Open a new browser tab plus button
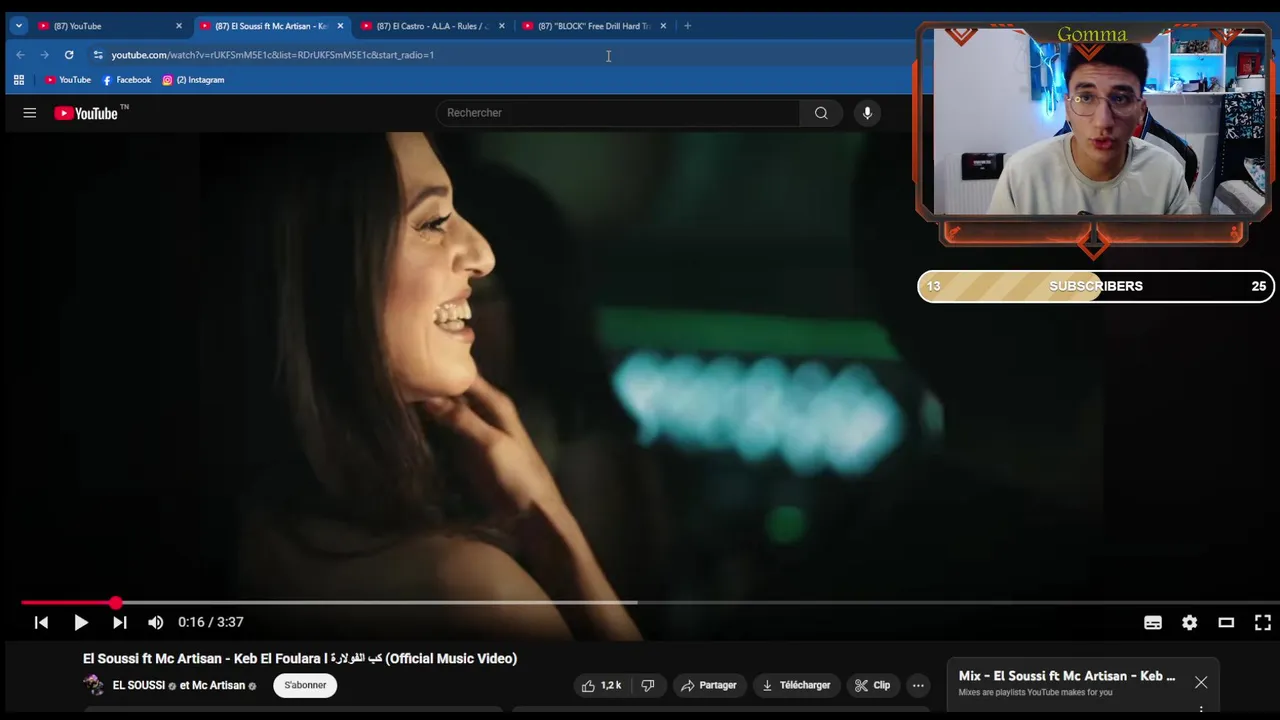1280x720 pixels. point(687,26)
